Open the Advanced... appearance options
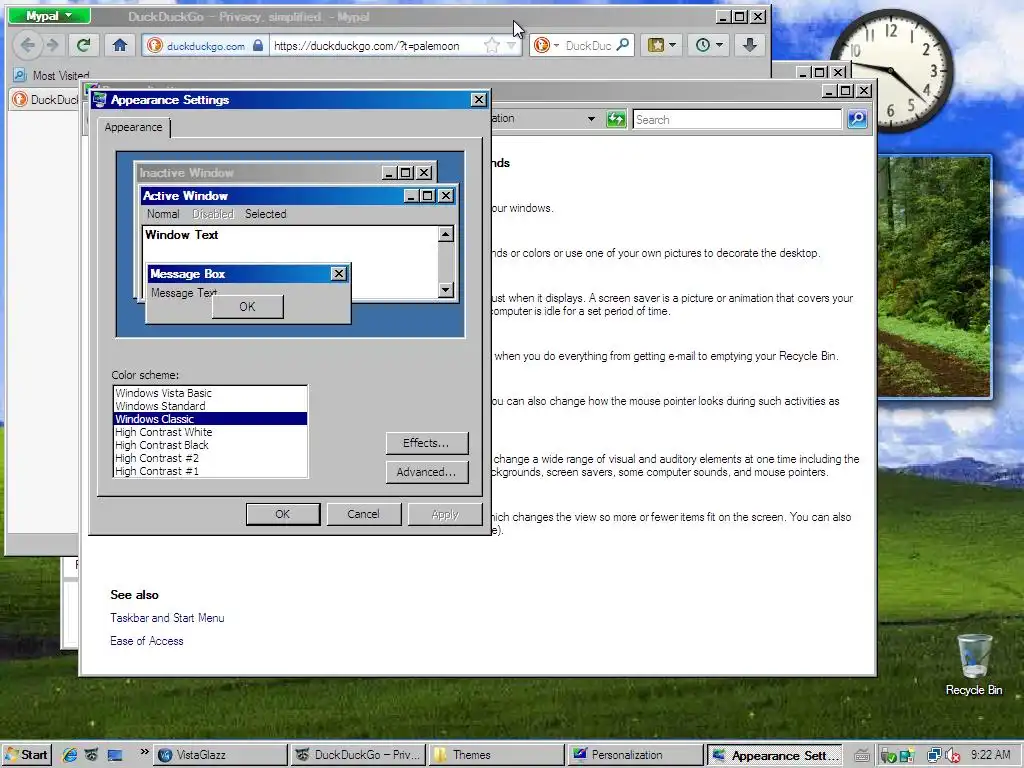 tap(426, 472)
